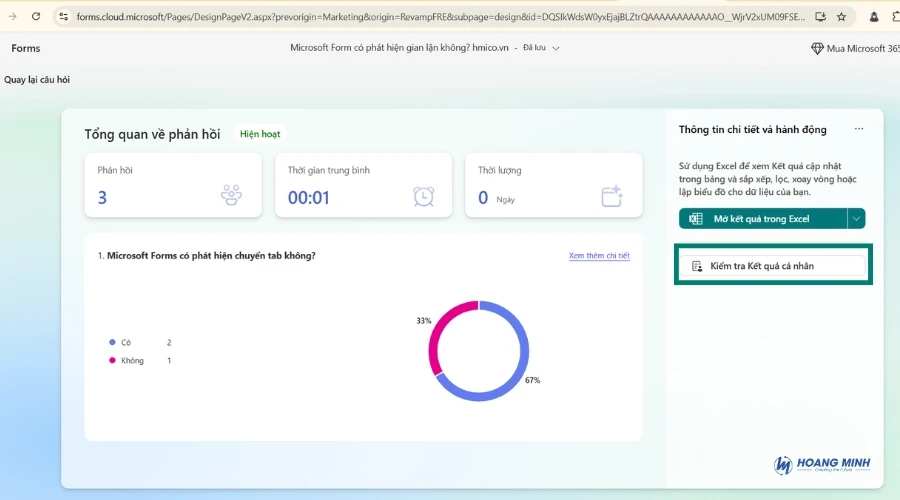Click the Đã lưu saved status text
The width and height of the screenshot is (900, 500).
[x=534, y=48]
